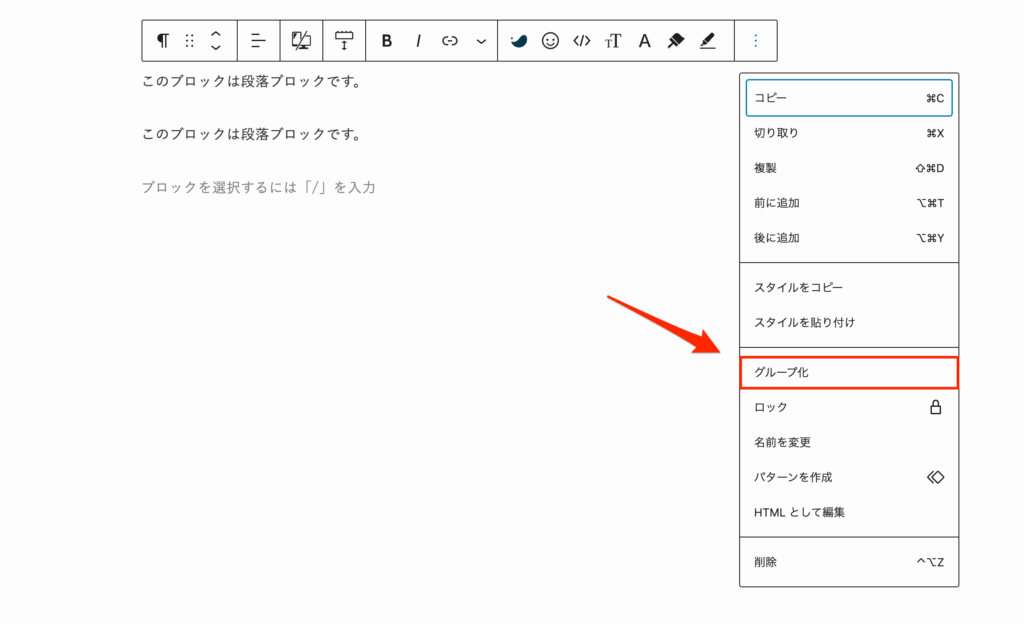Open the block options three-dot menu
This screenshot has height=624, width=1024.
pos(756,40)
